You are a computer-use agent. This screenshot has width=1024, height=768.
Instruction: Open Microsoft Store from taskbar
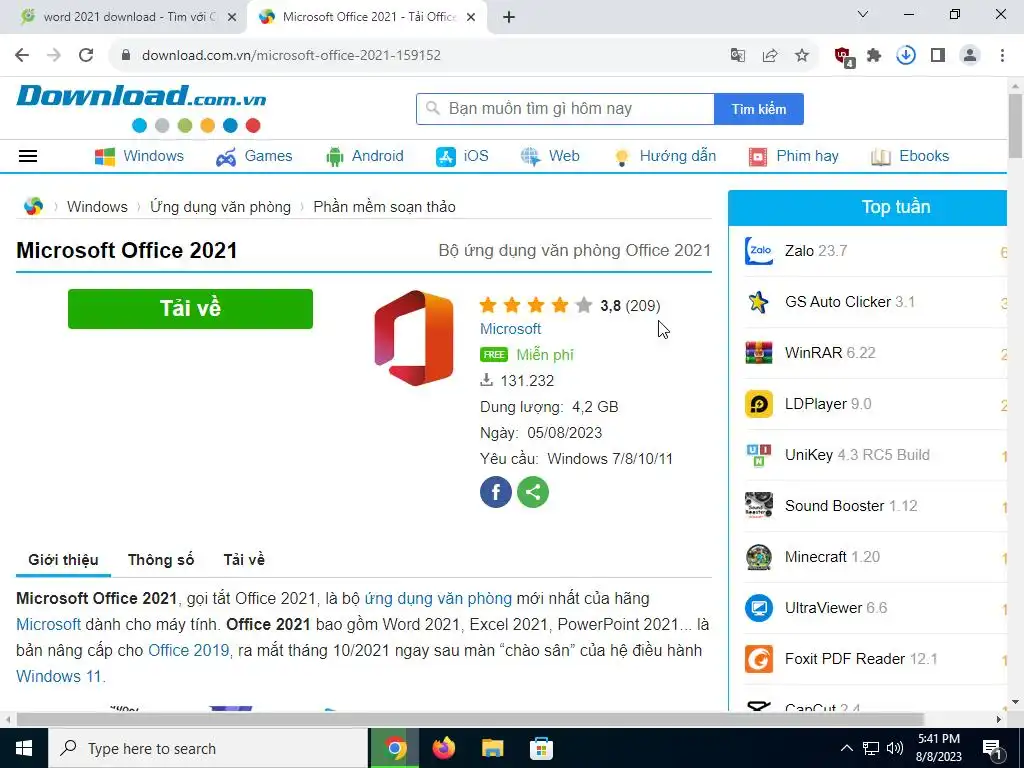click(x=541, y=748)
